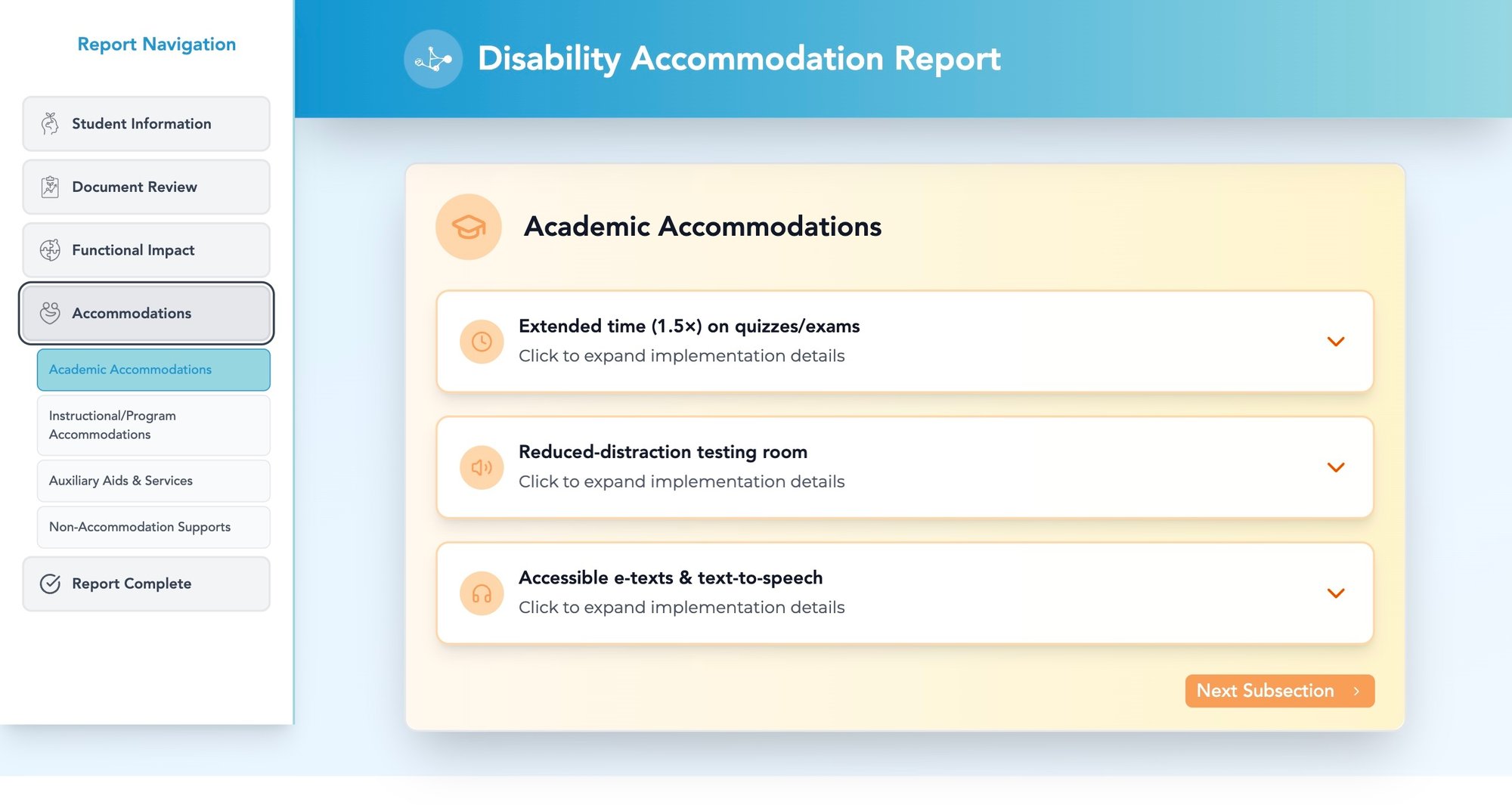Screen dimensions: 1512x805
Task: Click the header logo icon beside report title
Action: tap(433, 59)
